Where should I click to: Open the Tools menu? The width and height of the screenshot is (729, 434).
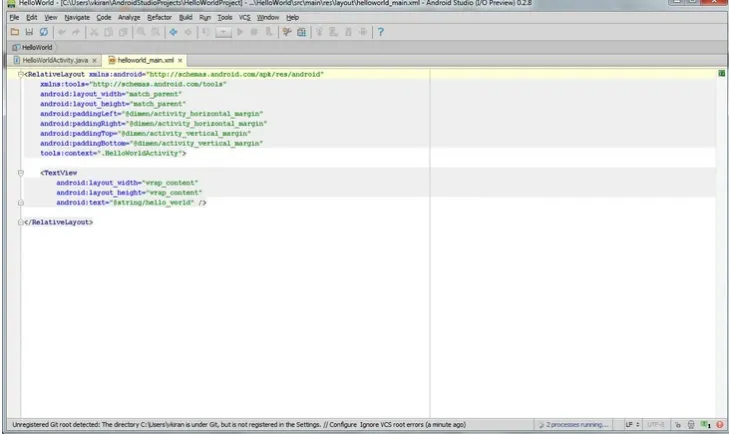[x=225, y=17]
